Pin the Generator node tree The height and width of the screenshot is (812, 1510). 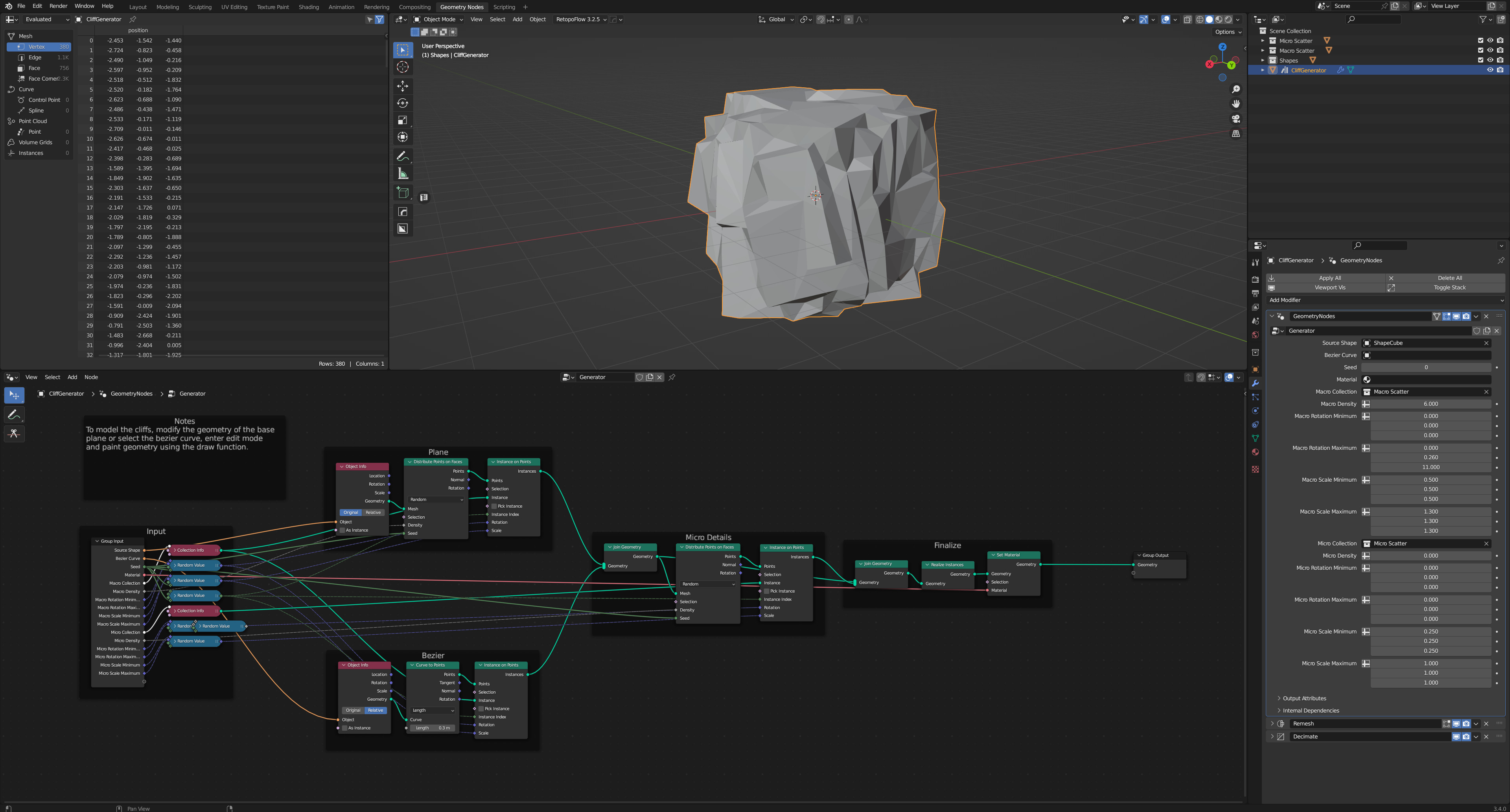click(672, 377)
